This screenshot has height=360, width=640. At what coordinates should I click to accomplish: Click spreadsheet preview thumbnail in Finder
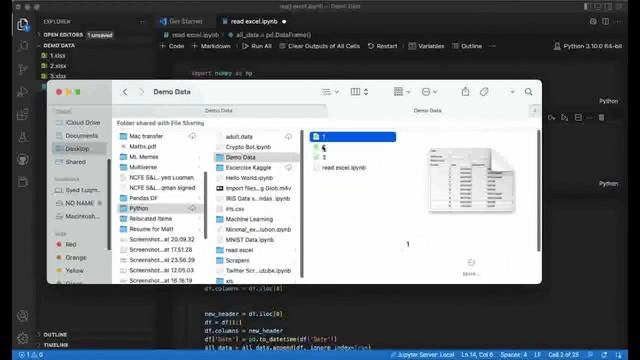(x=471, y=180)
